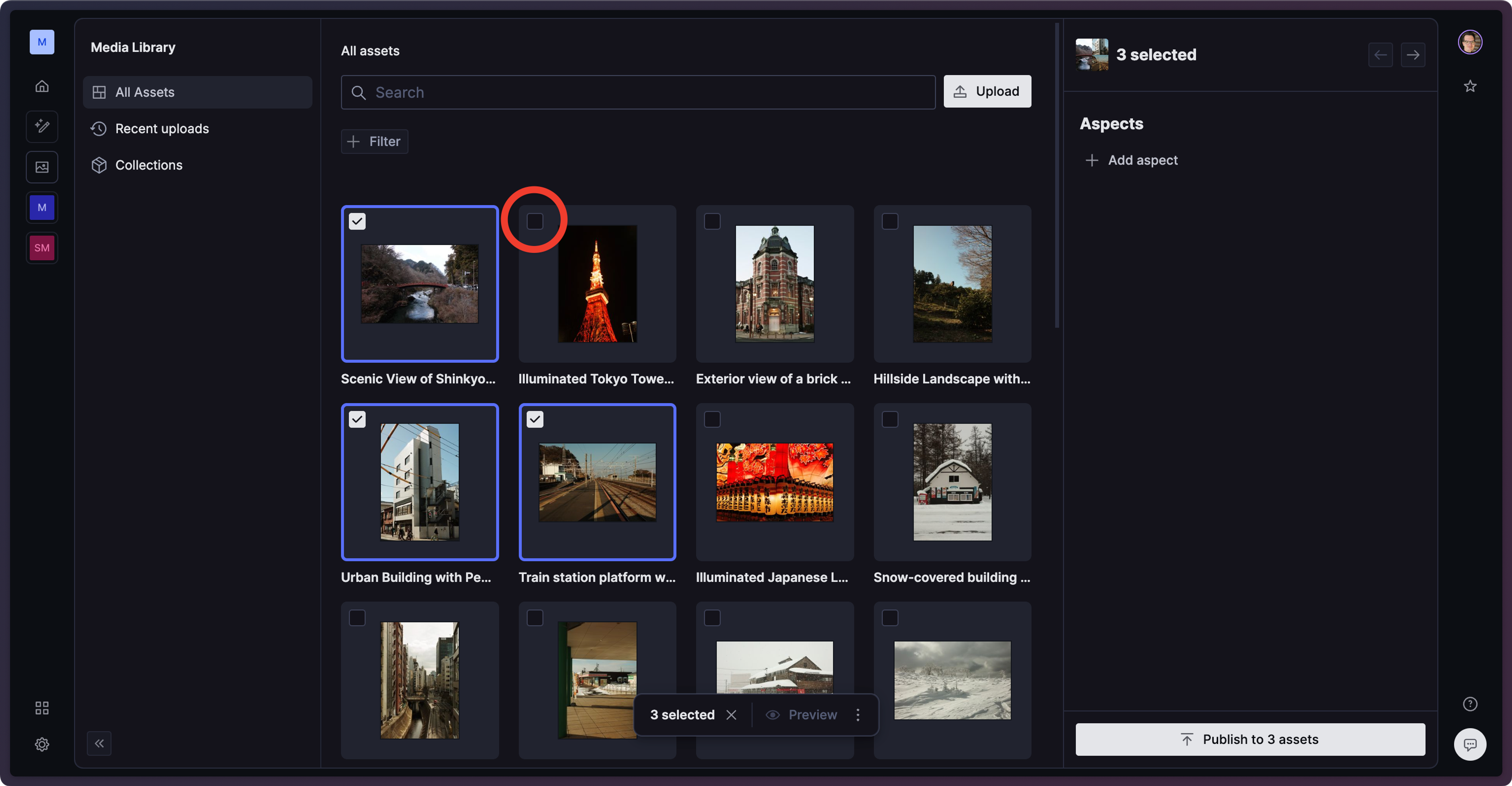Image resolution: width=1512 pixels, height=786 pixels.
Task: Go to Recent uploads
Action: pos(161,128)
